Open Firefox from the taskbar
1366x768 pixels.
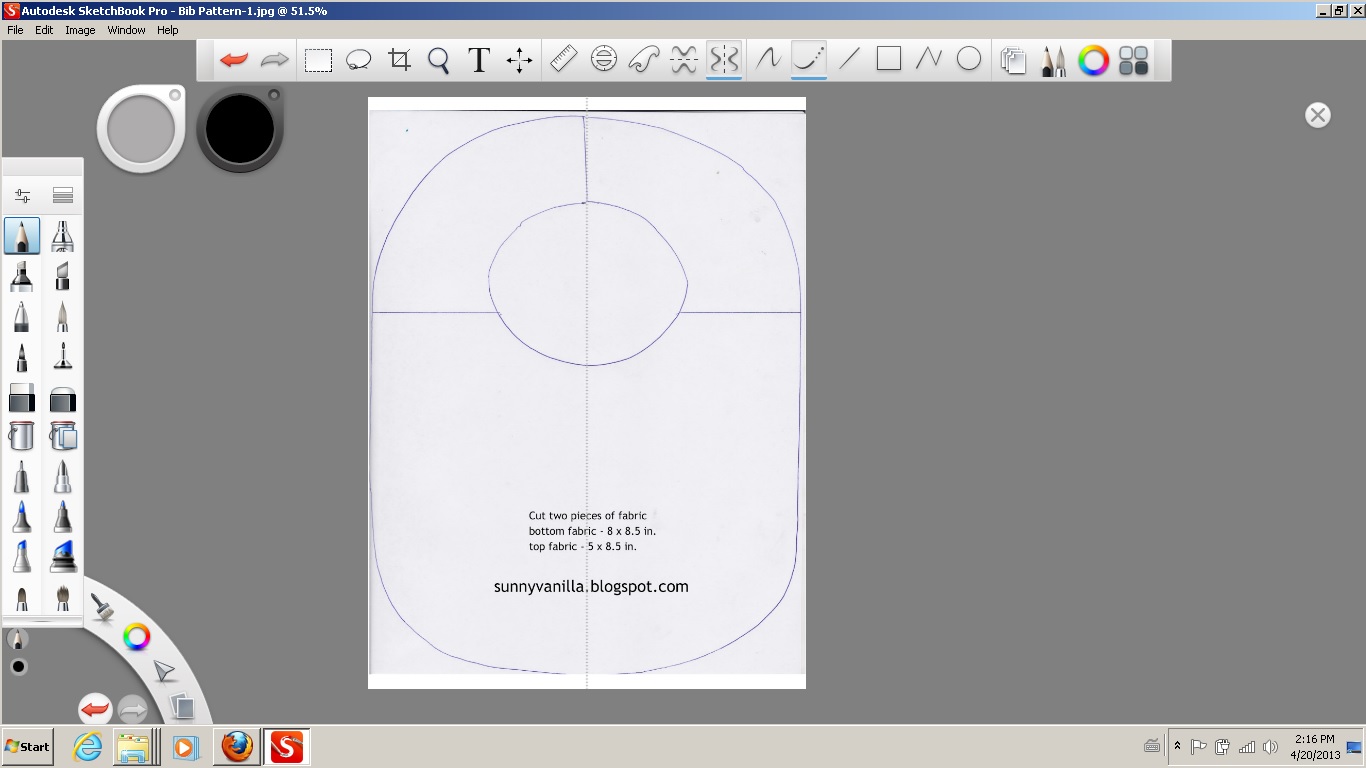(x=237, y=746)
